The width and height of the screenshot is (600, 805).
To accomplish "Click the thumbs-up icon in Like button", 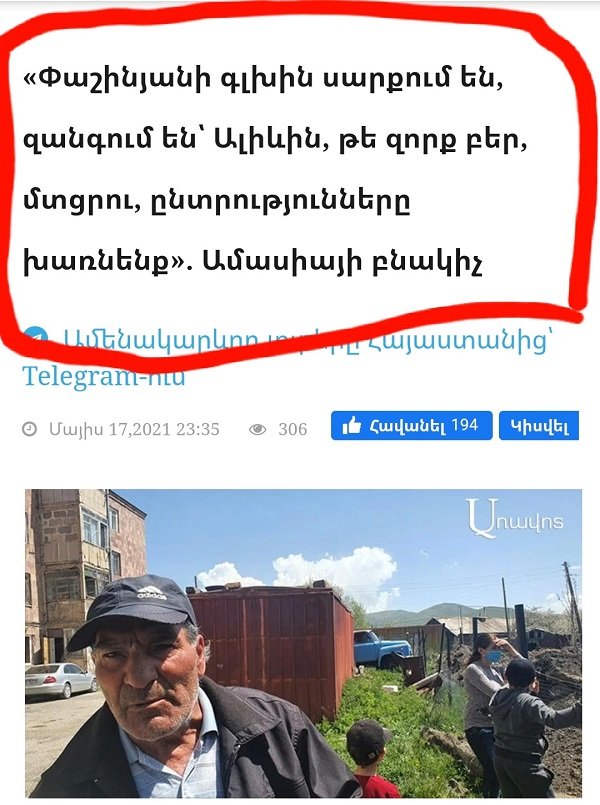I will [x=352, y=426].
